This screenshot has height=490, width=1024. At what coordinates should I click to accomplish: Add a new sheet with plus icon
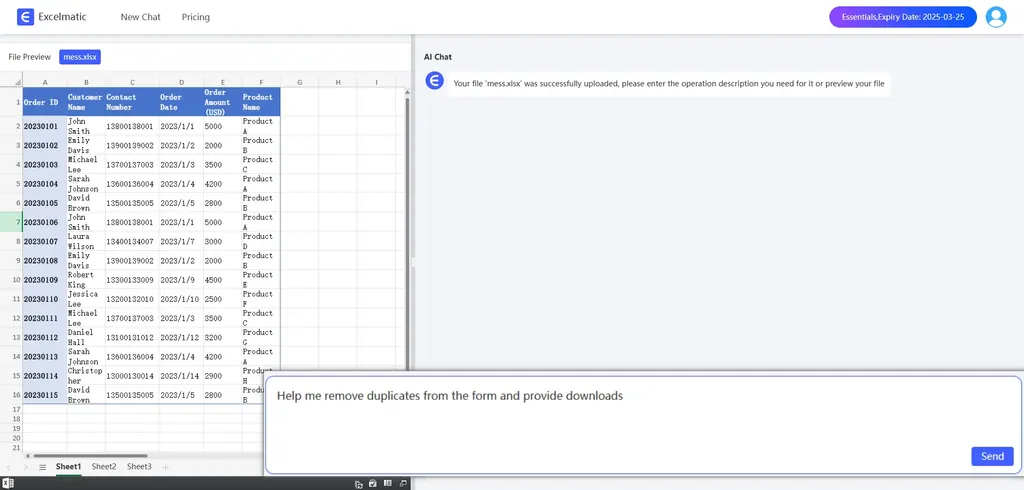pos(166,467)
